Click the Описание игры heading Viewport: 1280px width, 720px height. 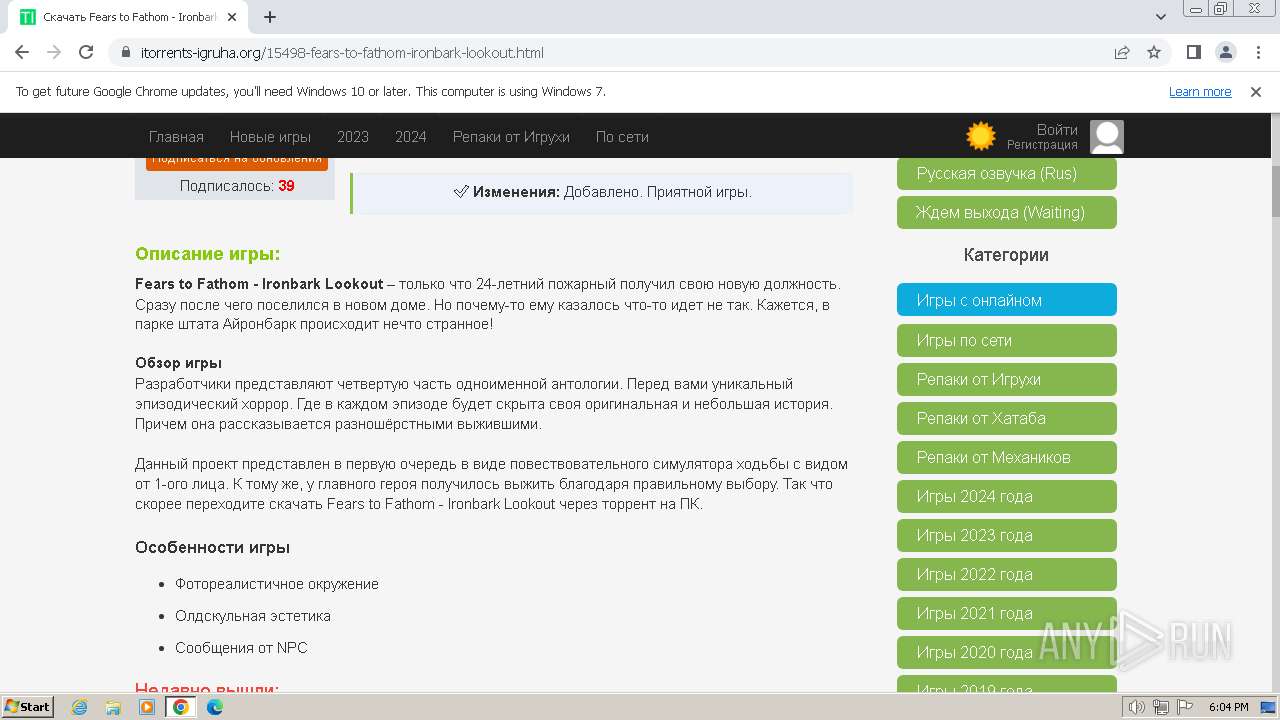pos(208,254)
